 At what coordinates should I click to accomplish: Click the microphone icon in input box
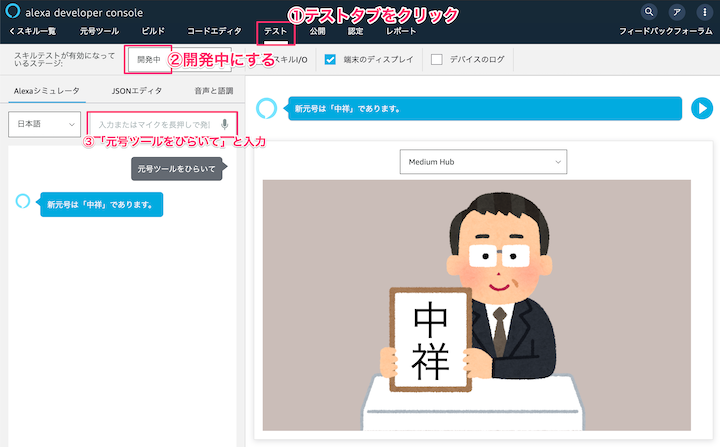pos(225,124)
